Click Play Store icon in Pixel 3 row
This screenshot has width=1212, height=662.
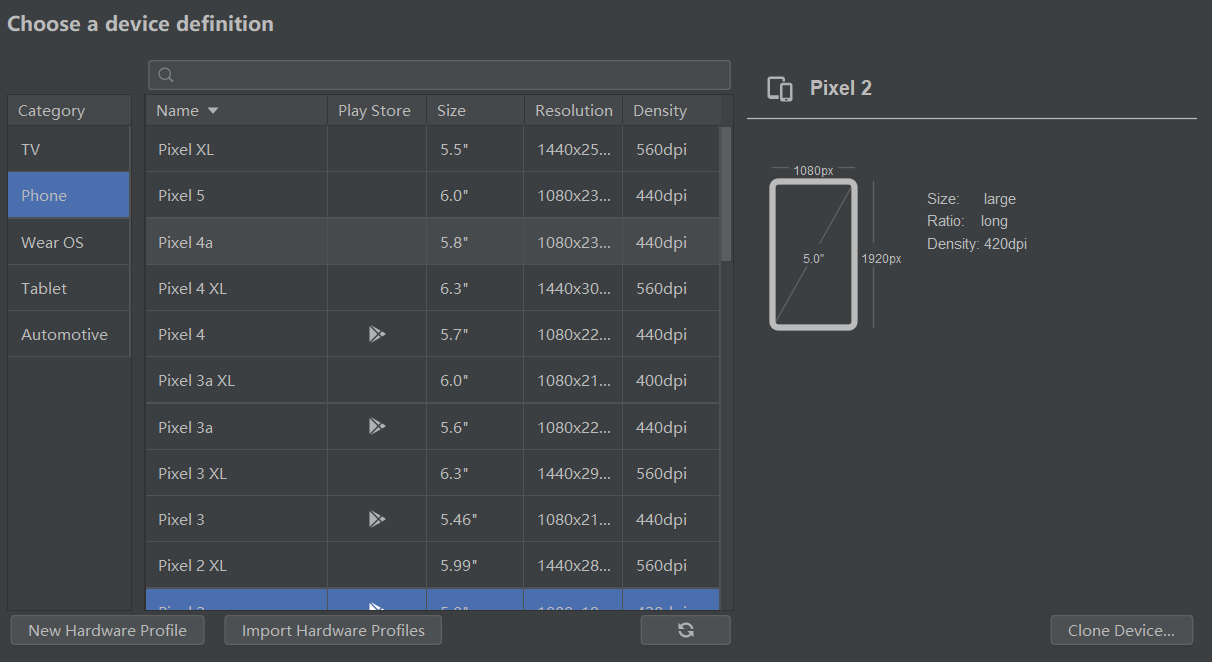click(x=376, y=519)
